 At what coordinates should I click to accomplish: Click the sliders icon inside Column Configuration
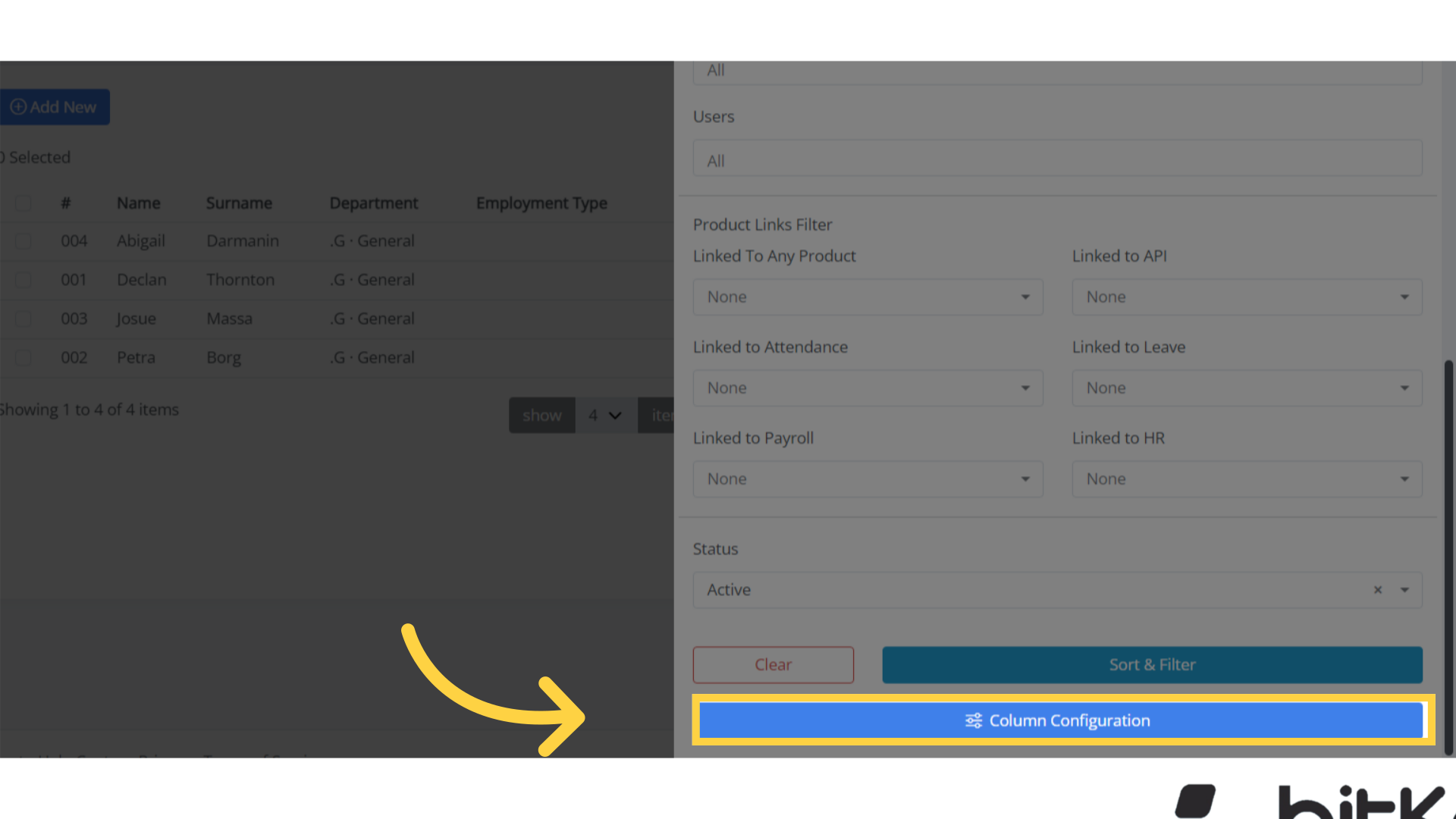point(973,720)
